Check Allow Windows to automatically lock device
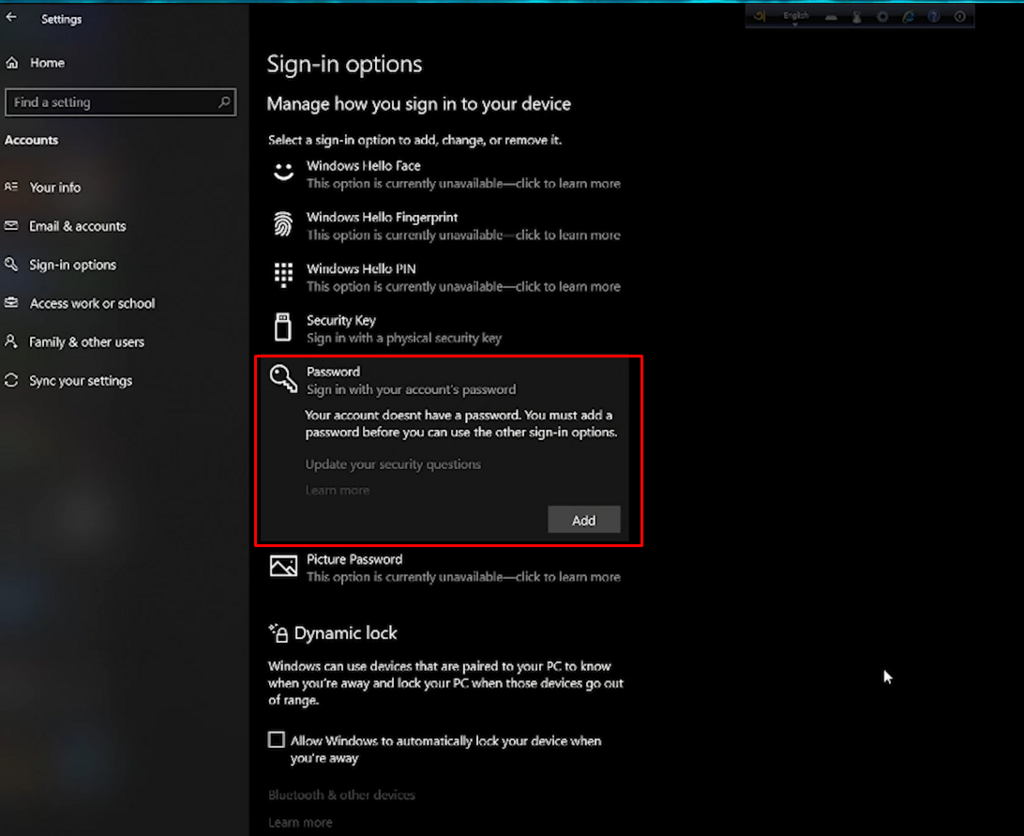Screen dimensions: 1024x836 coord(277,739)
